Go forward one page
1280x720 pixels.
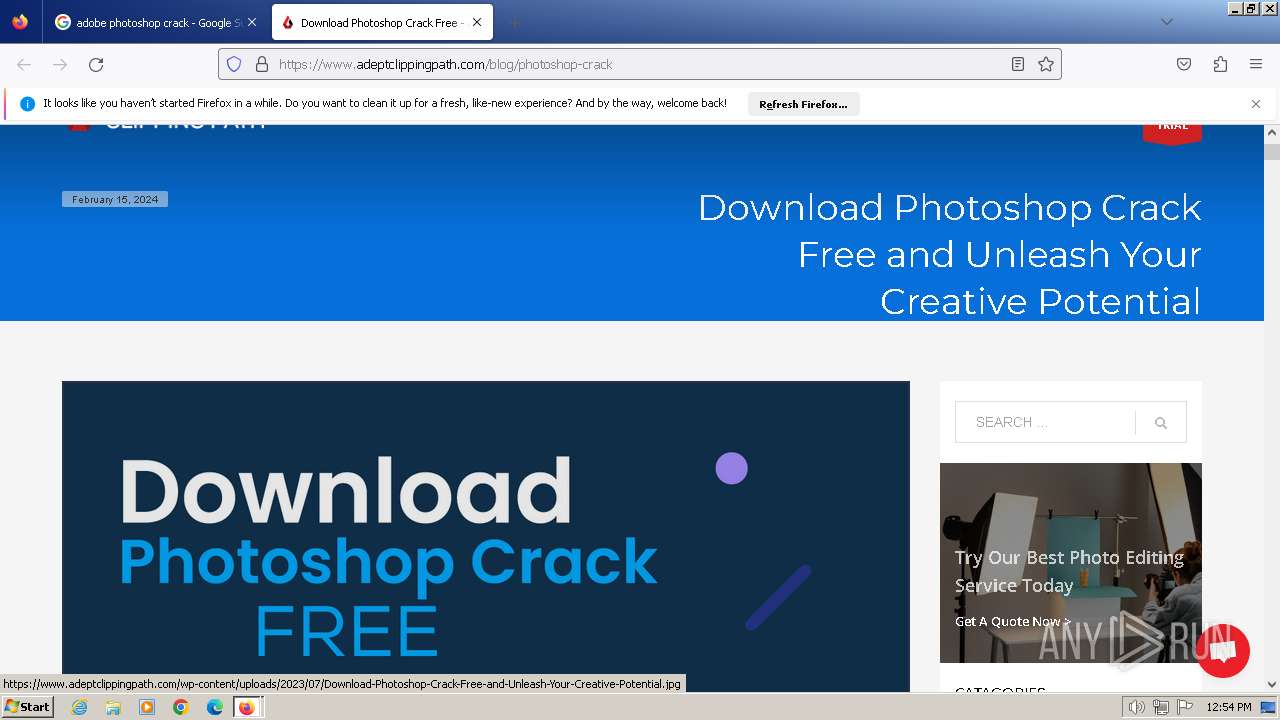(x=60, y=64)
